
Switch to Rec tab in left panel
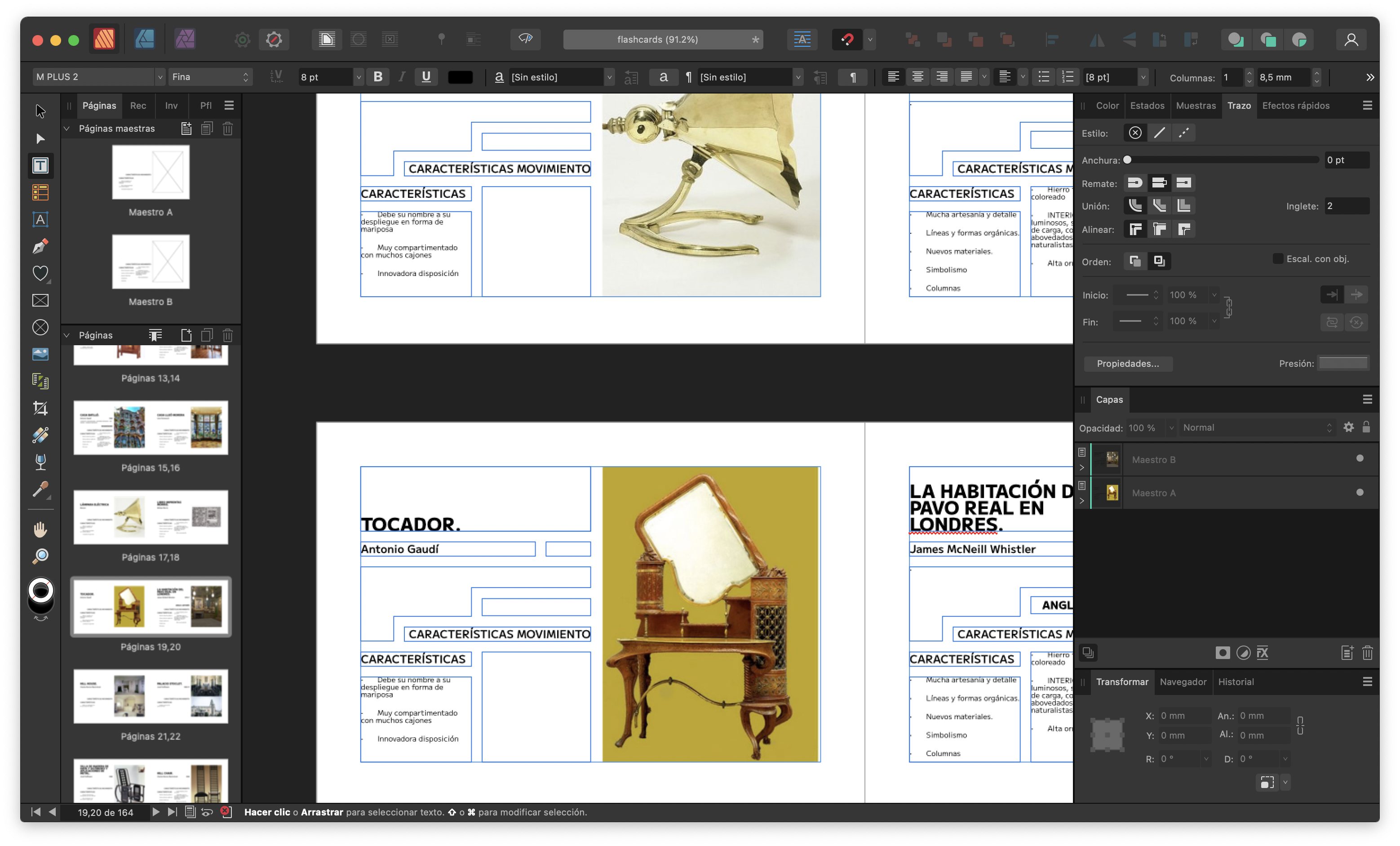138,106
